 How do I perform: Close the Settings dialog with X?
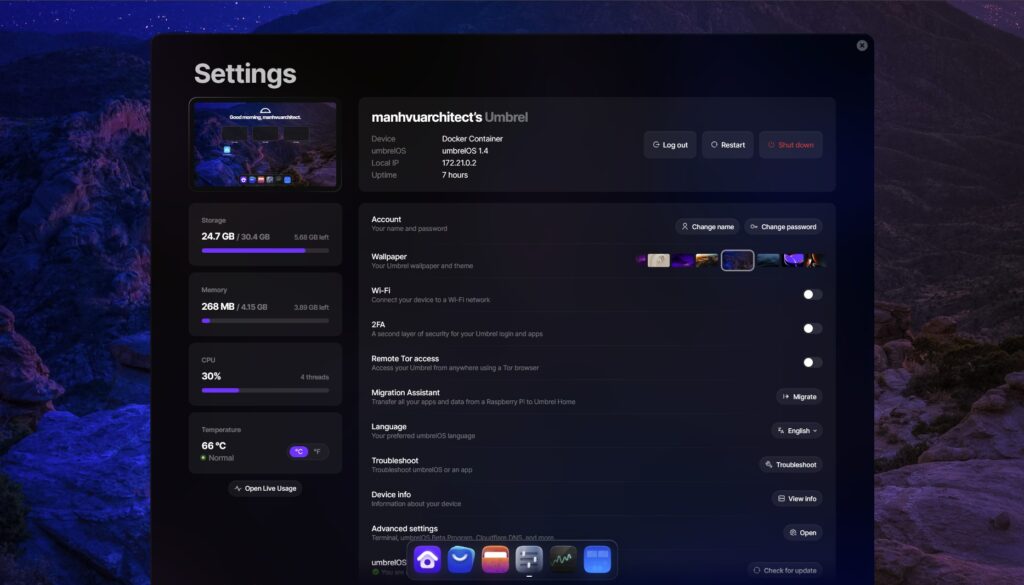coord(862,45)
